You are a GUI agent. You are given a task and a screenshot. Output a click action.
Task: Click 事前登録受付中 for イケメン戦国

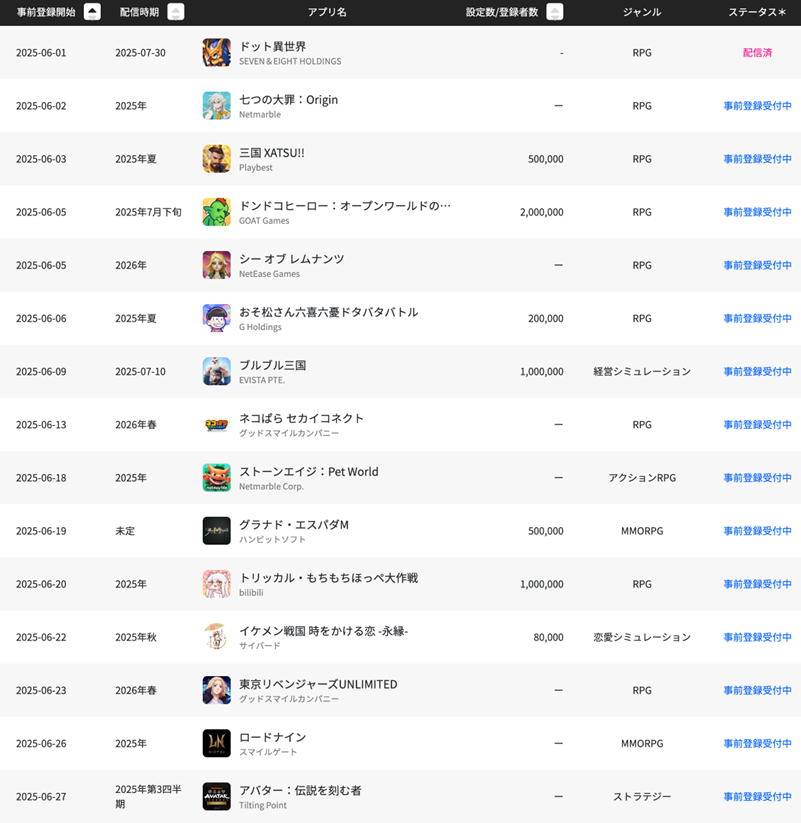757,637
